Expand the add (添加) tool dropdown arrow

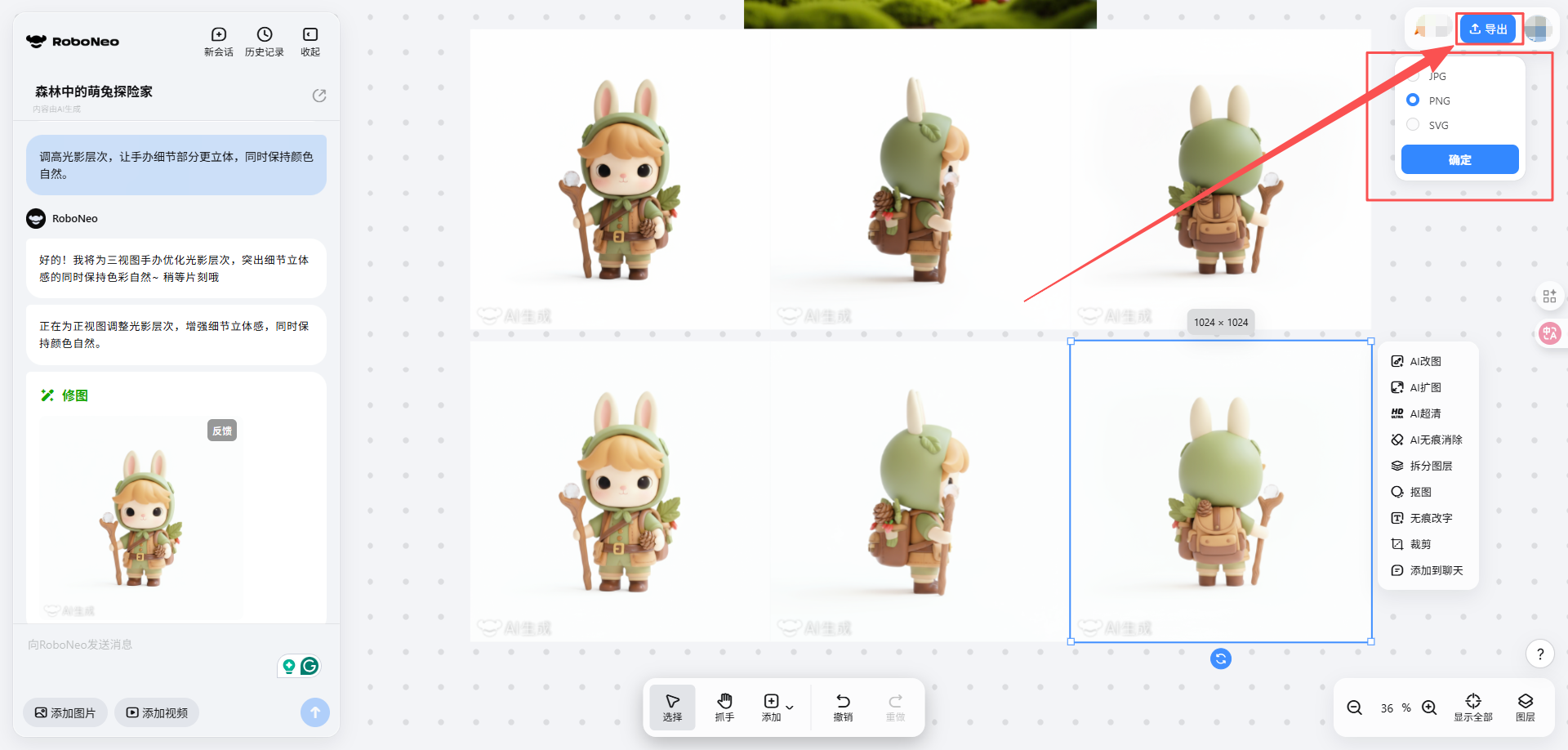[790, 707]
